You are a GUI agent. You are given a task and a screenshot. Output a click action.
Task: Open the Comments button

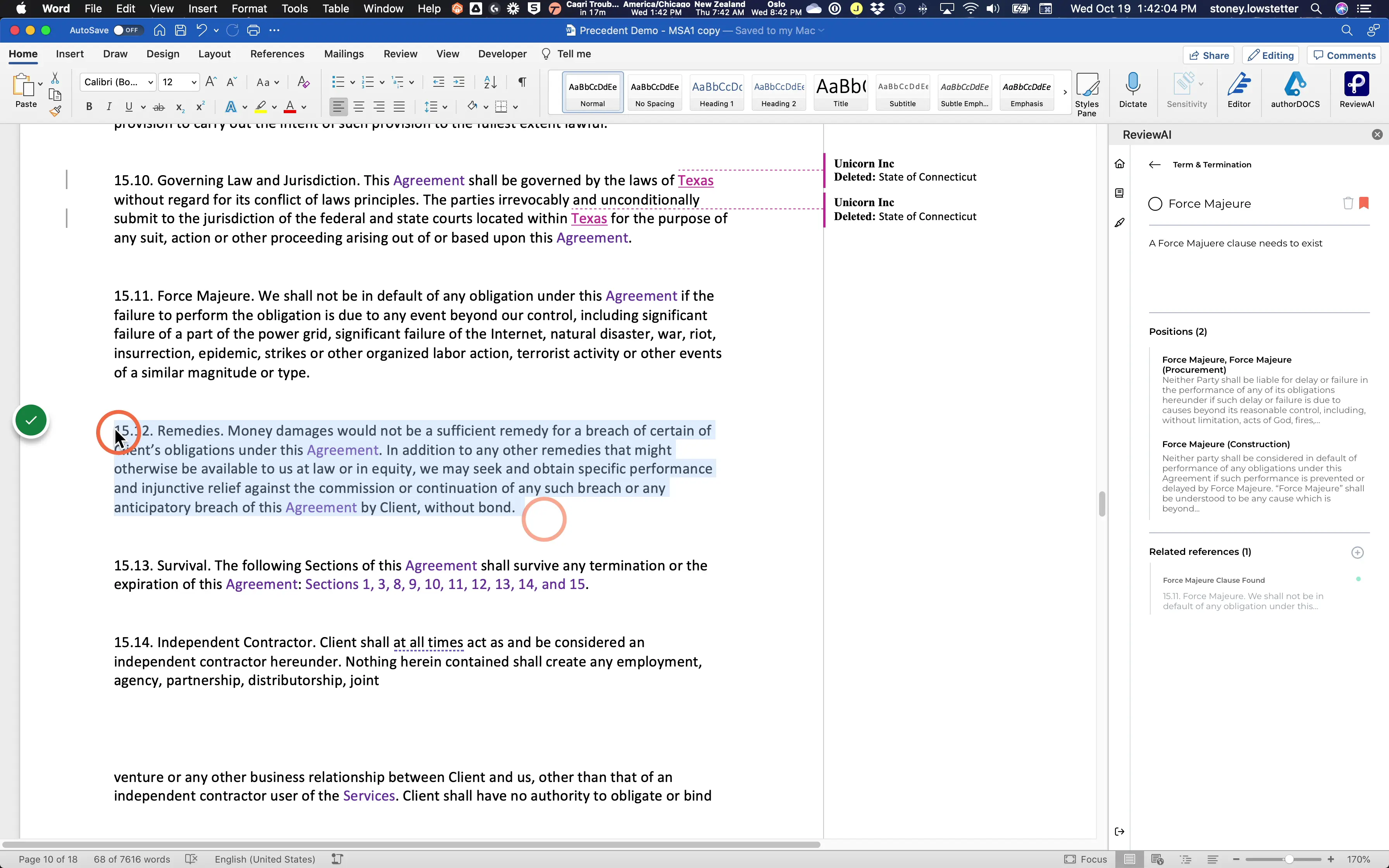1344,55
